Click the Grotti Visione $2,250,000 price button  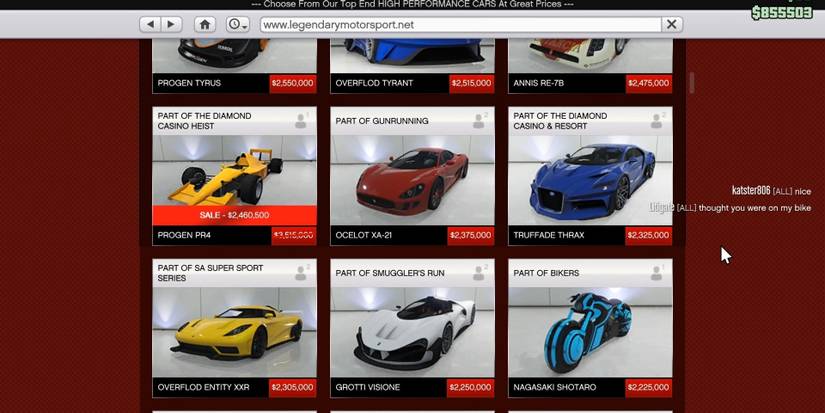[x=471, y=387]
